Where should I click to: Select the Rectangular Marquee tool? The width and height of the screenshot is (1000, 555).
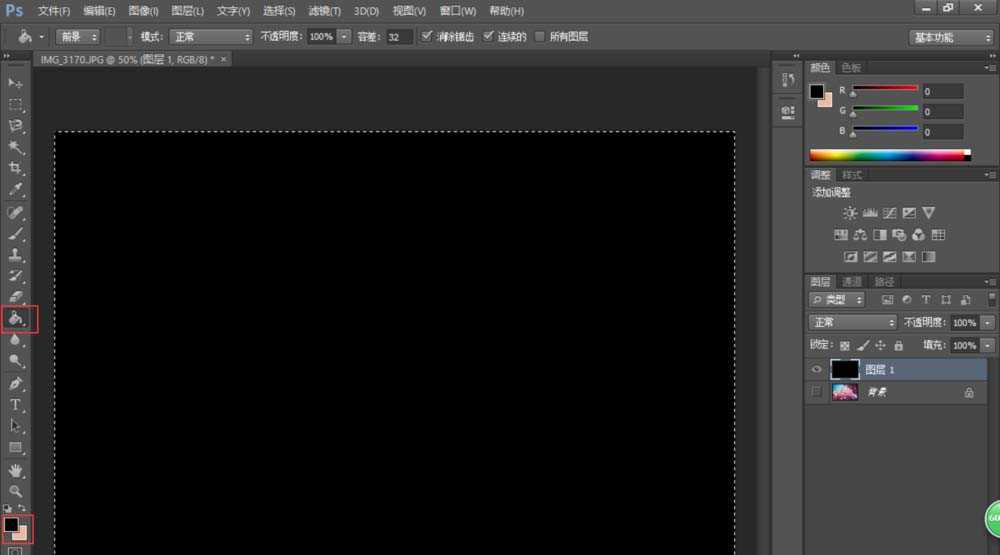(15, 105)
